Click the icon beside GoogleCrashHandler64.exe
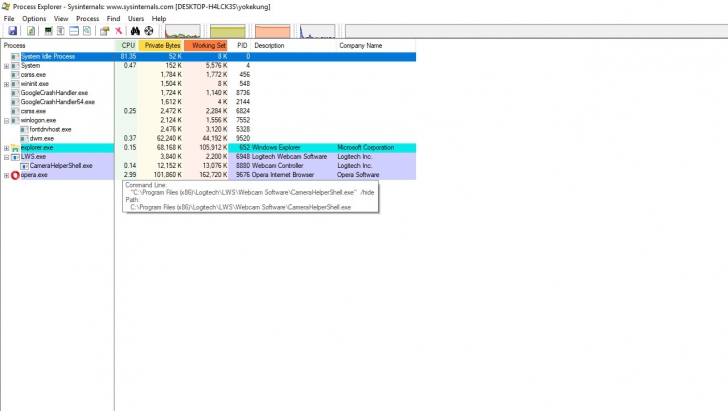The height and width of the screenshot is (411, 728). [15, 102]
